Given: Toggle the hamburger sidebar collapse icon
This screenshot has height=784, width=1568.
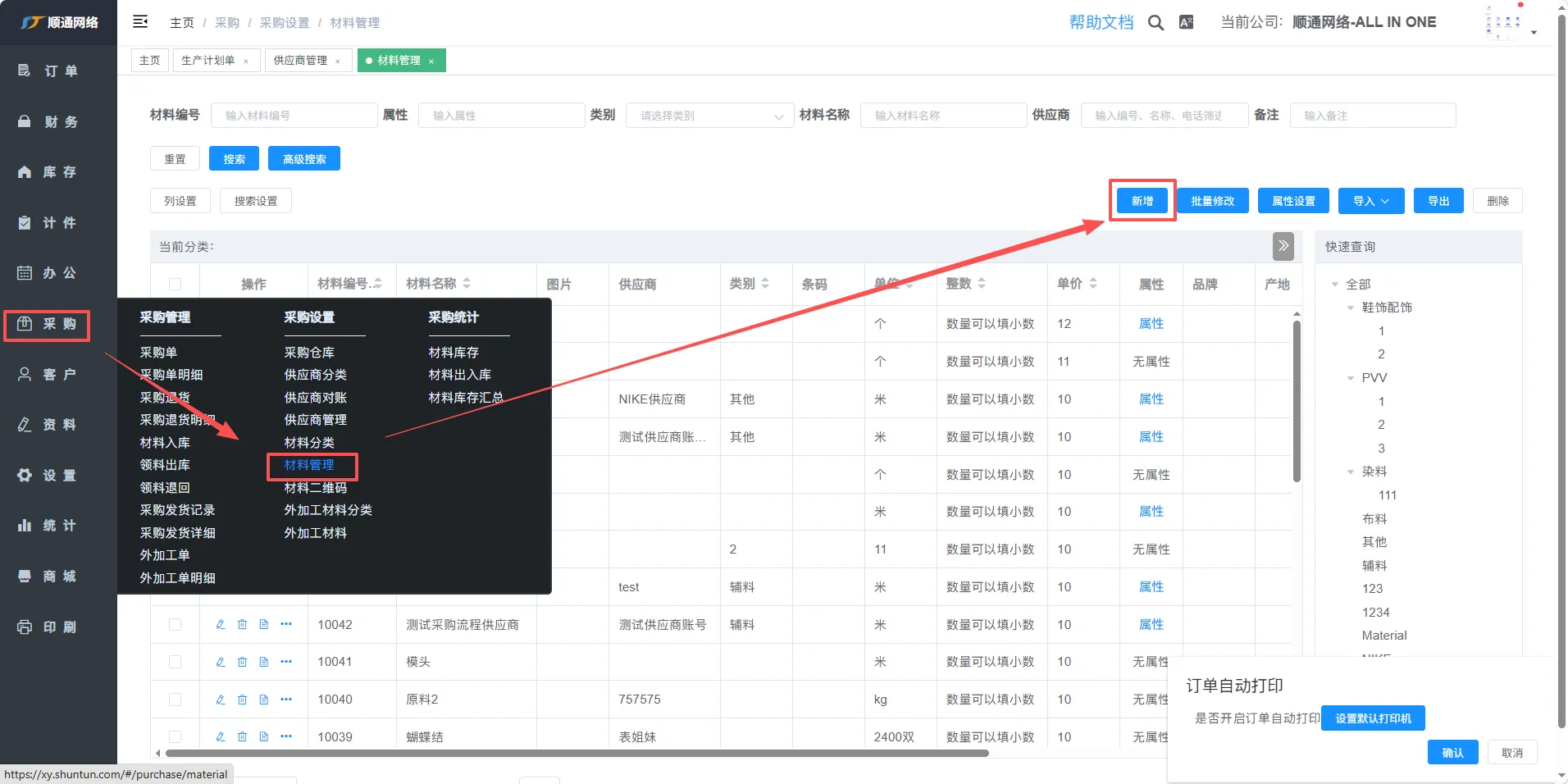Looking at the screenshot, I should point(140,21).
